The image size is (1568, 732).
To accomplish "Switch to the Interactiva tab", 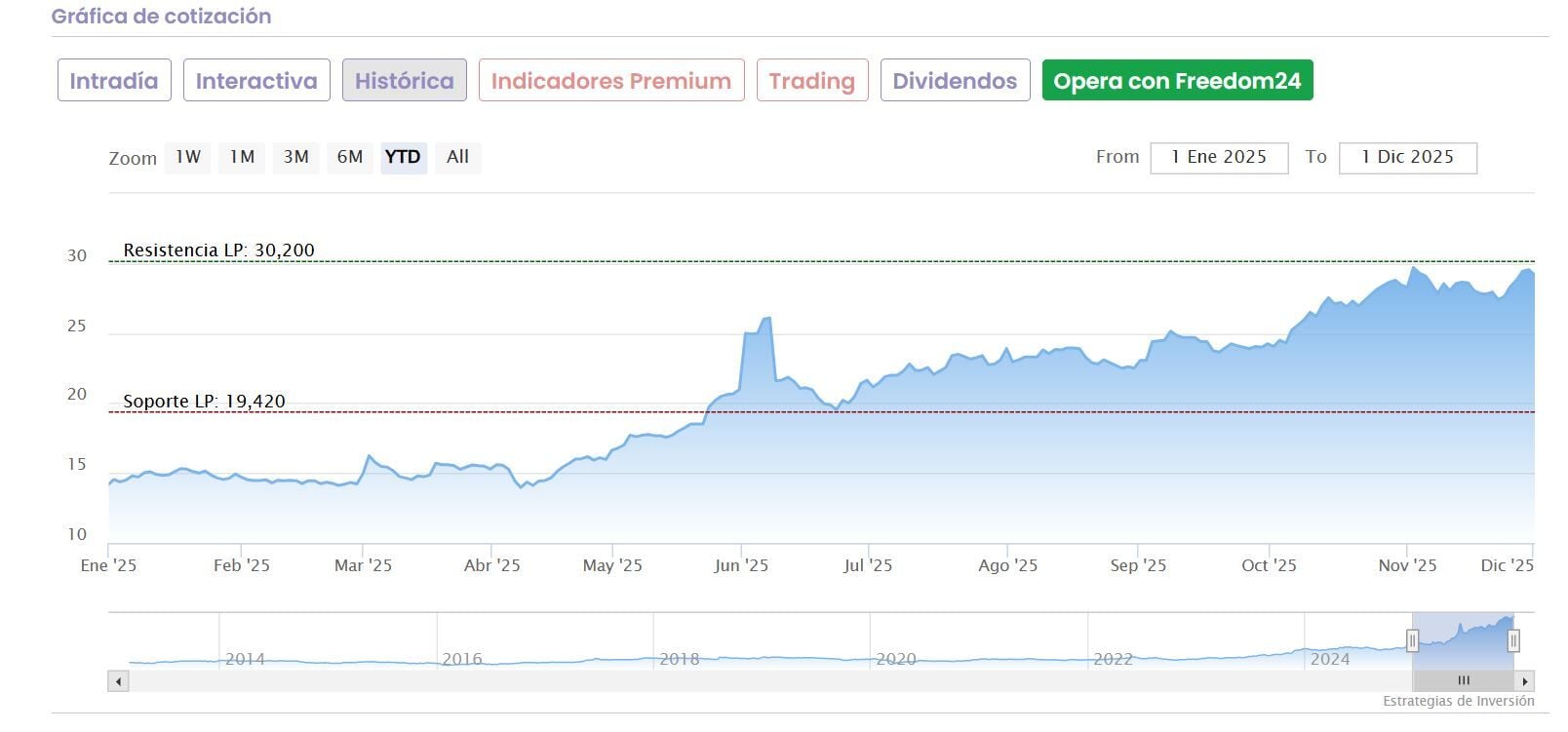I will 256,80.
